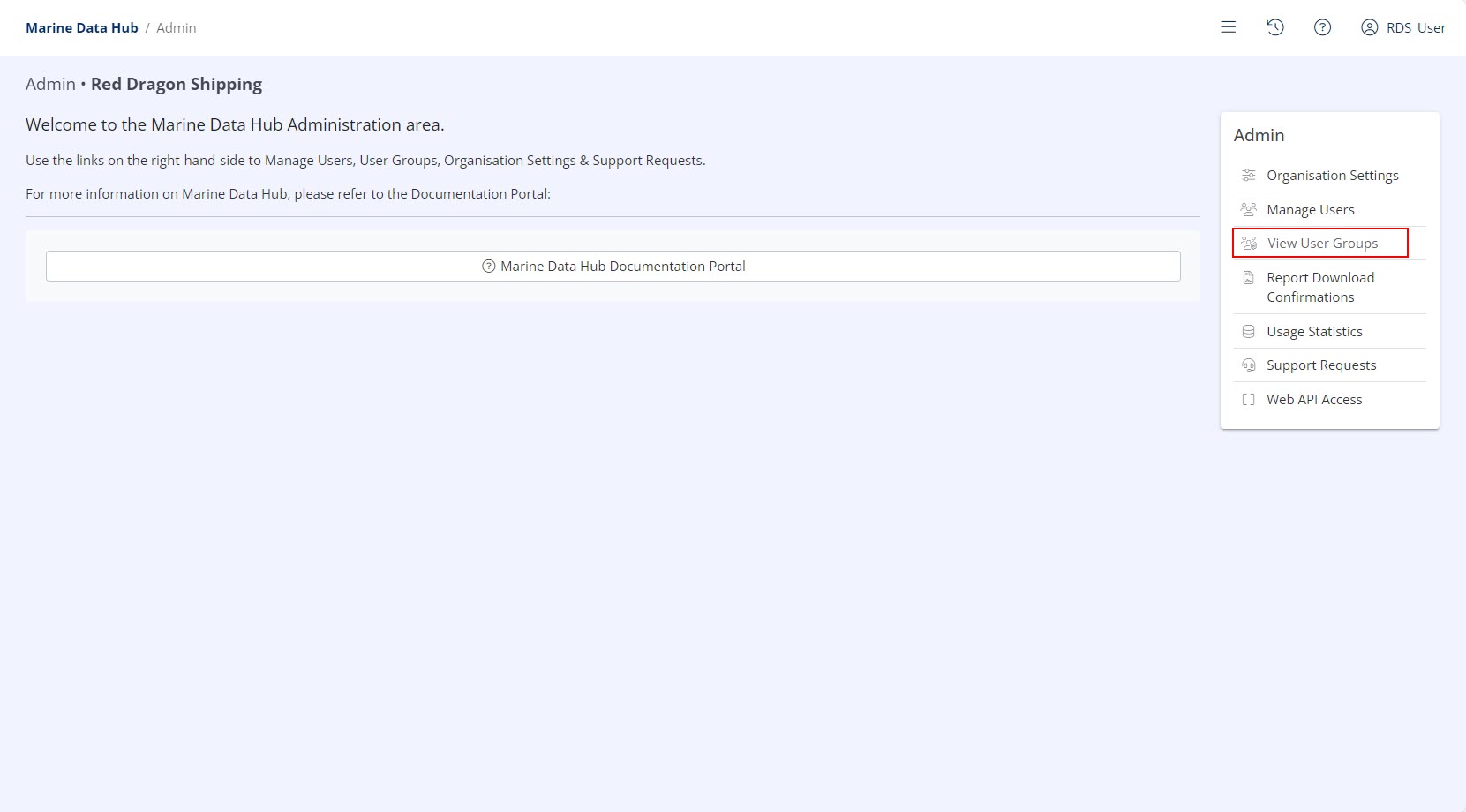1466x812 pixels.
Task: Navigate to Manage Users text link
Action: pos(1310,210)
